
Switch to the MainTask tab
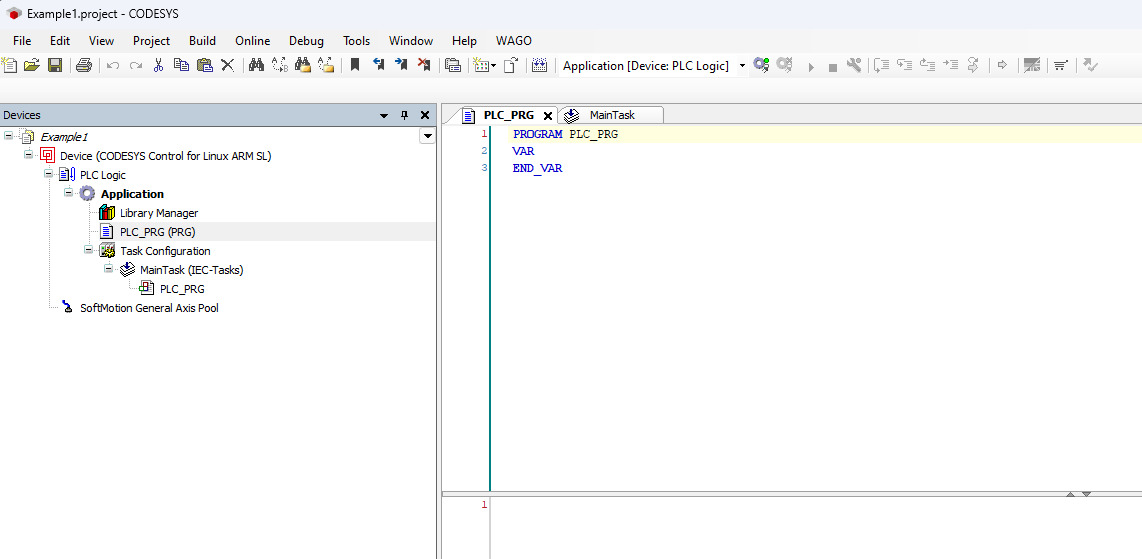point(611,115)
